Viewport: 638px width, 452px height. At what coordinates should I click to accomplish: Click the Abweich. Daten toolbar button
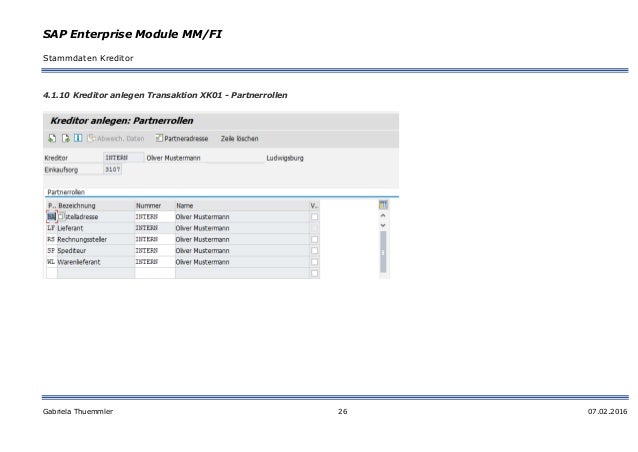(x=116, y=138)
